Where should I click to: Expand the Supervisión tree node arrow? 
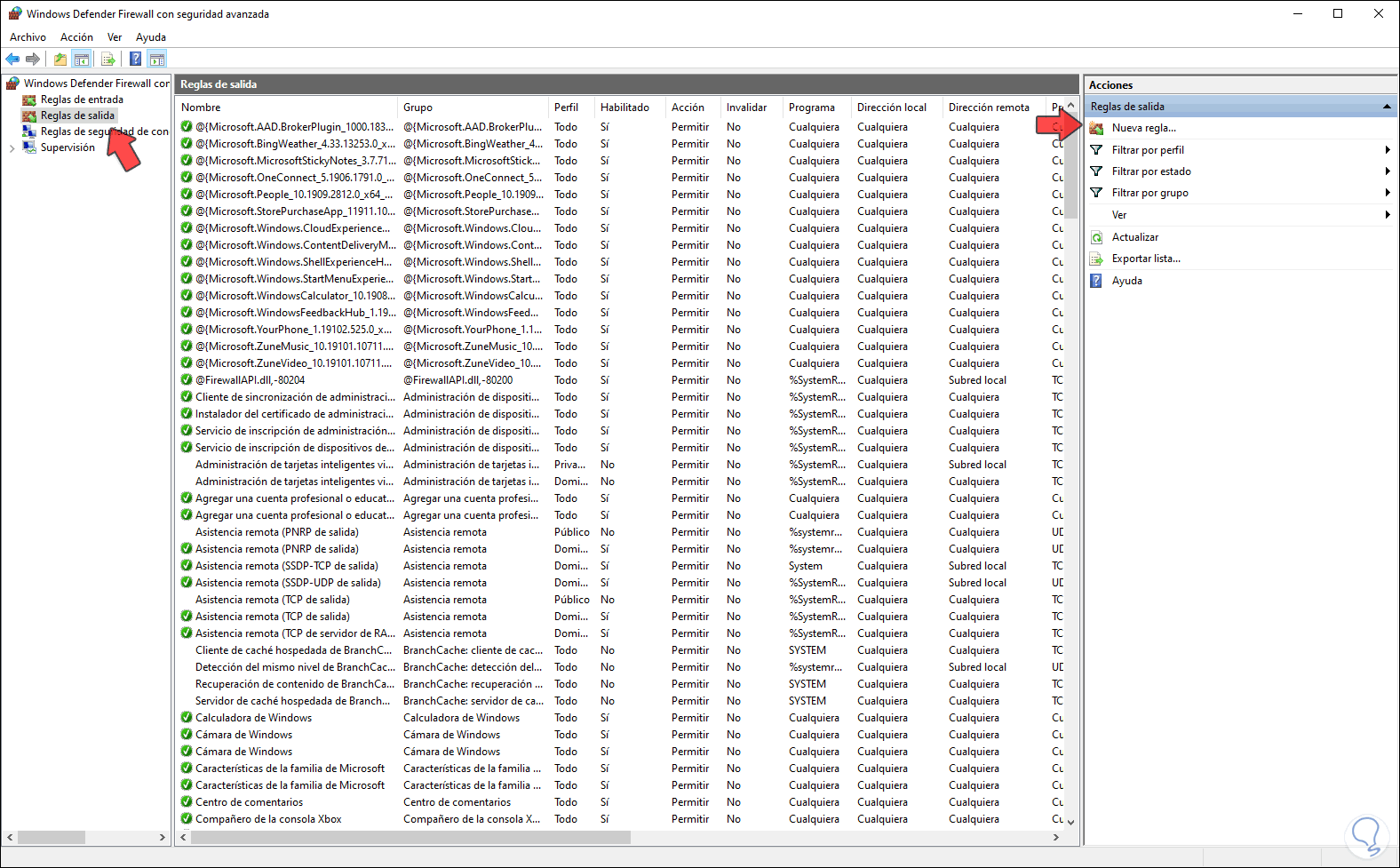click(x=12, y=148)
